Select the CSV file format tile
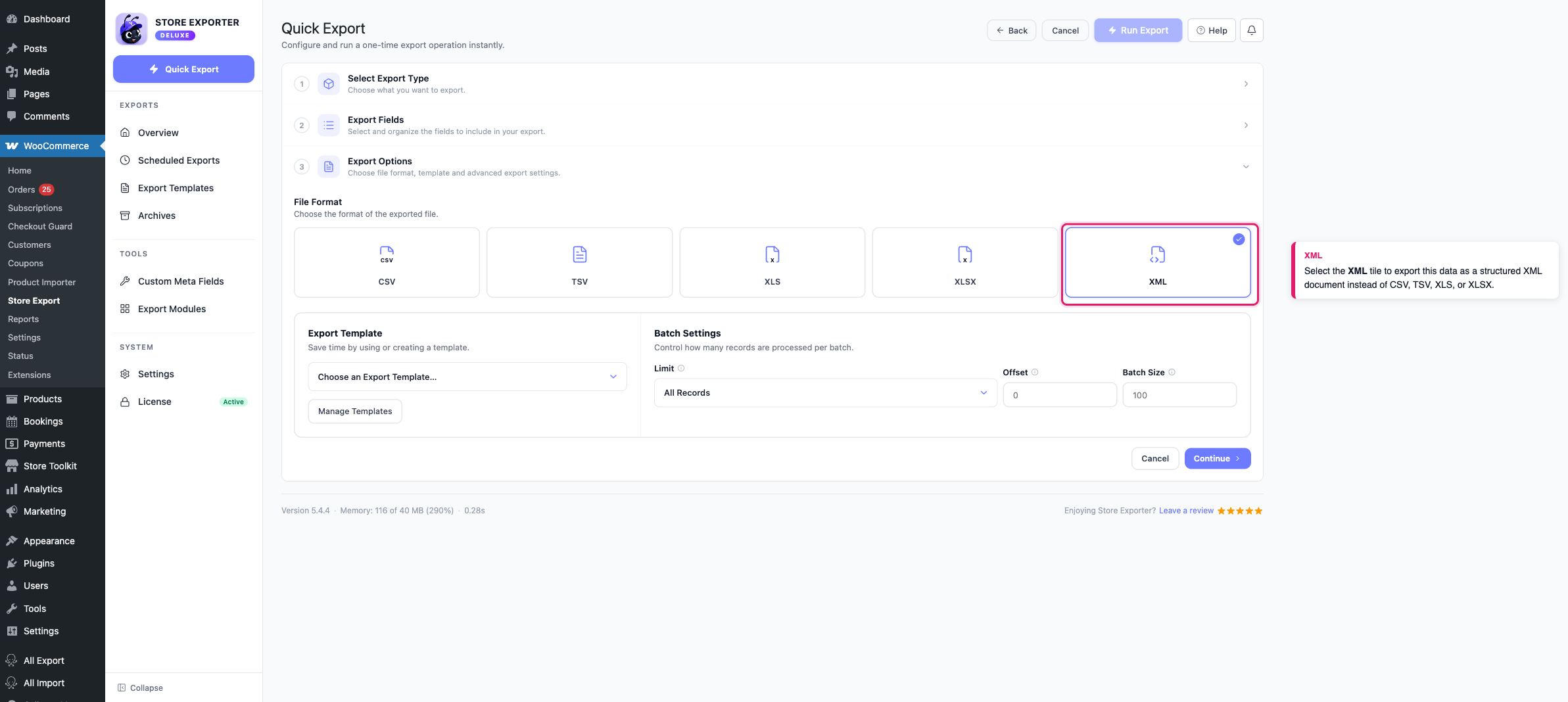 [387, 262]
